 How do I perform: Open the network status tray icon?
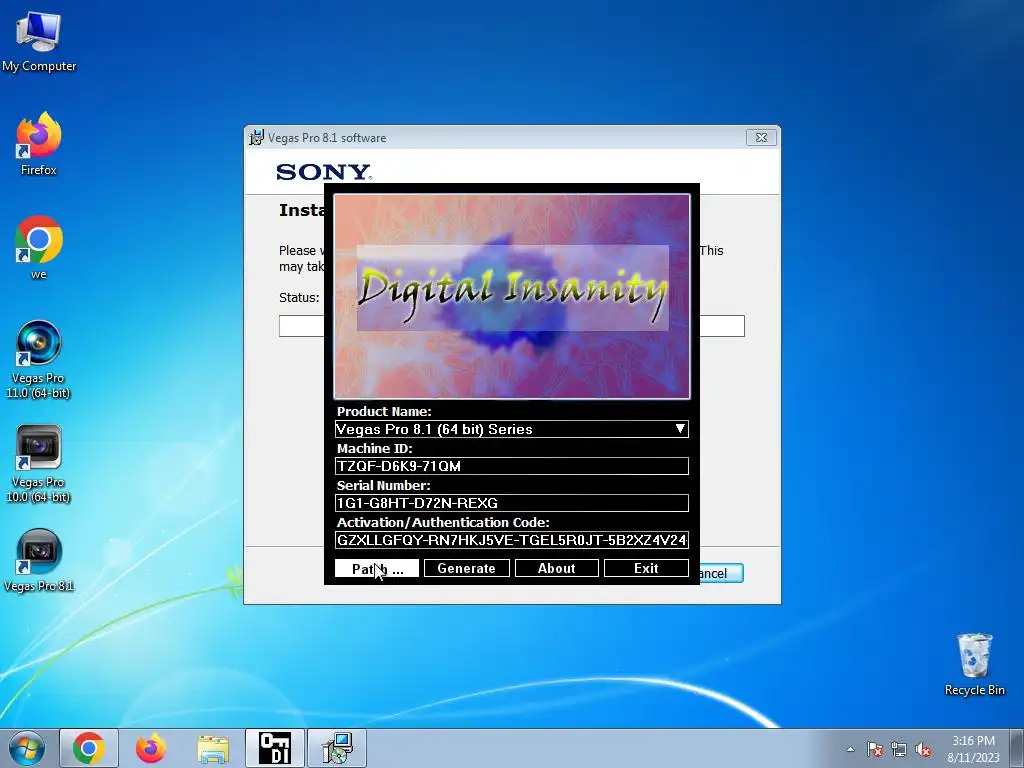point(899,750)
